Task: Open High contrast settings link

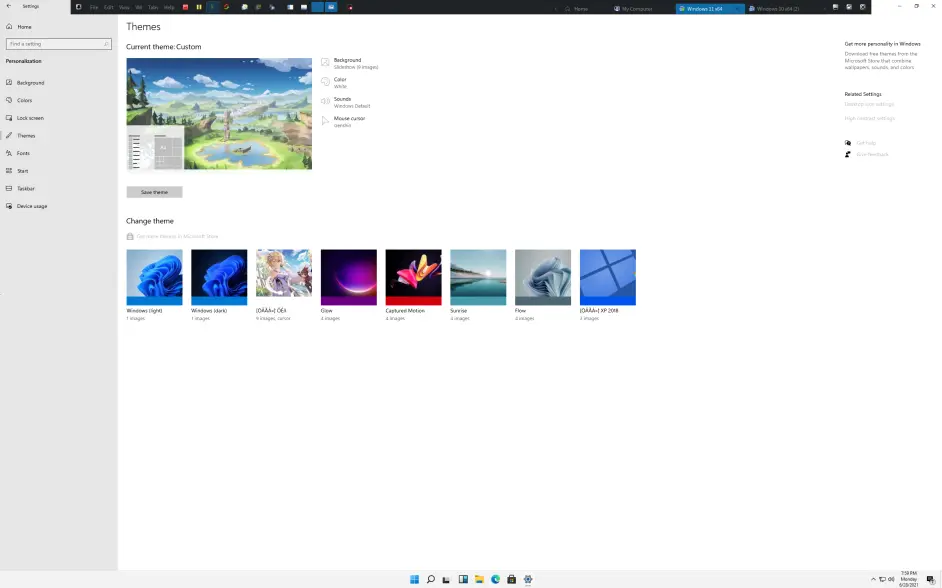Action: (x=869, y=118)
